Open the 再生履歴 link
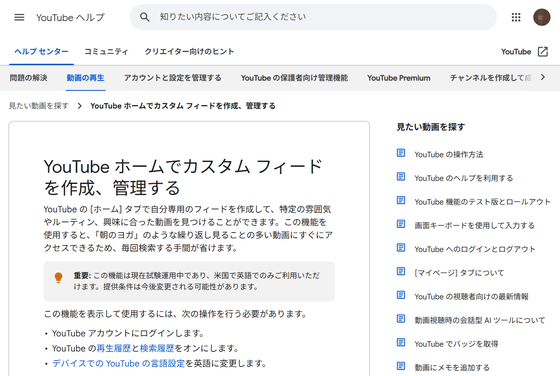The width and height of the screenshot is (560, 376). [x=114, y=348]
